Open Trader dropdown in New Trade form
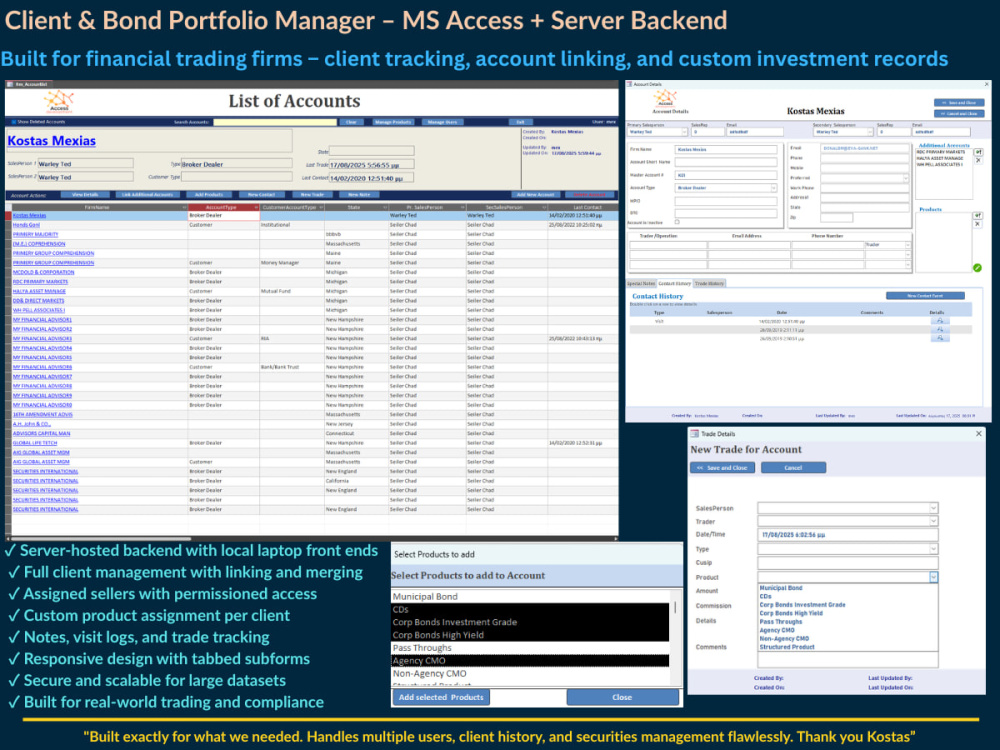Image resolution: width=1000 pixels, height=750 pixels. [x=933, y=521]
